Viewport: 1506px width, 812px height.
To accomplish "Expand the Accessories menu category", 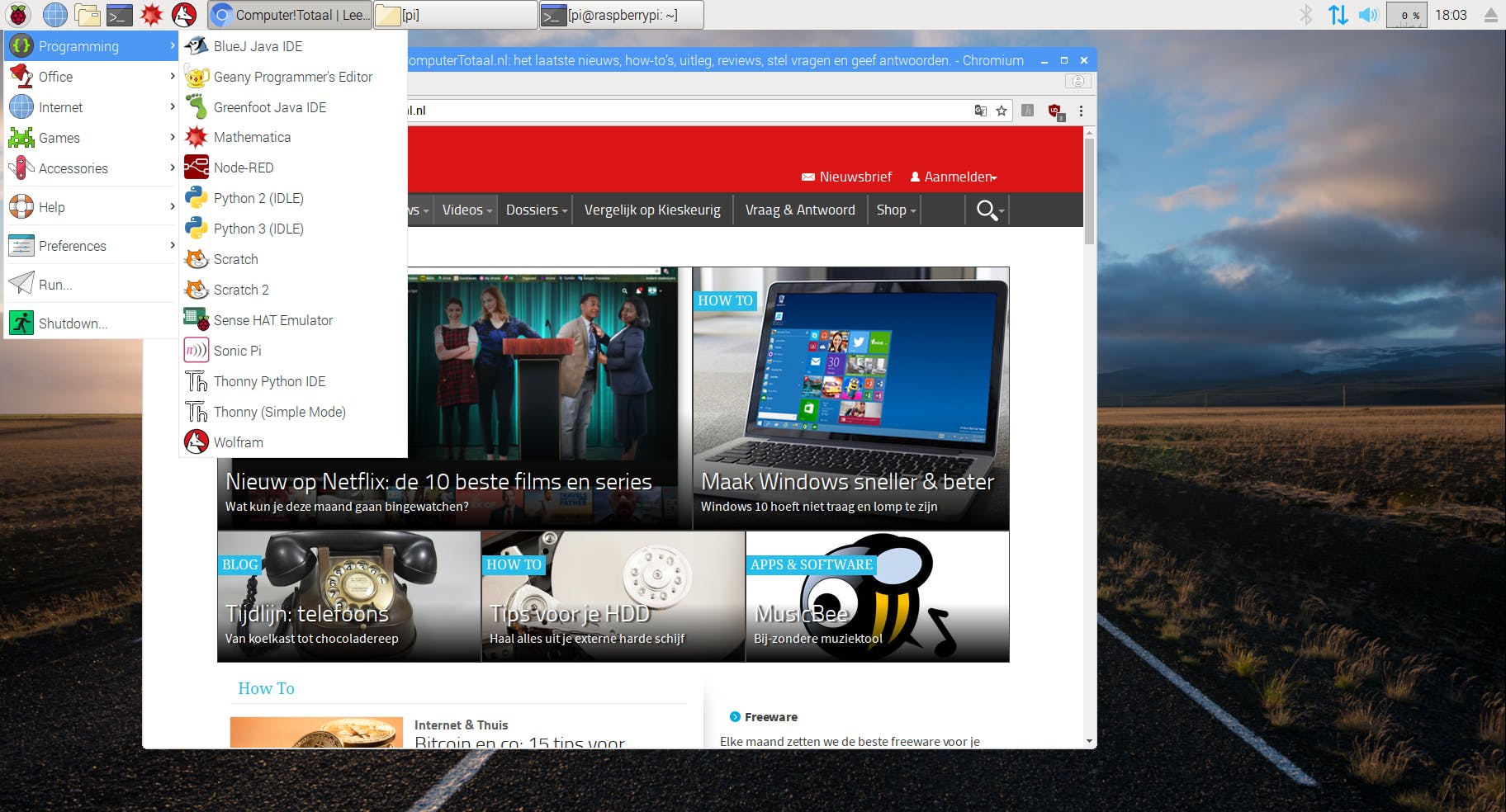I will (92, 168).
